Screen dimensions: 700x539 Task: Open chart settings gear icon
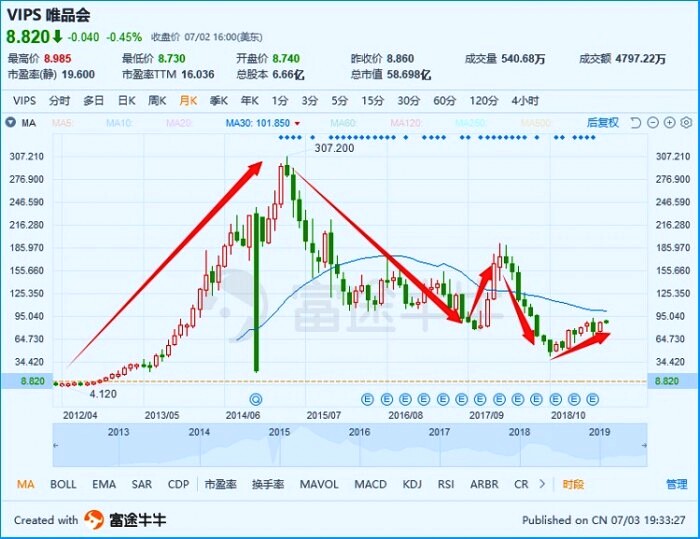point(686,122)
